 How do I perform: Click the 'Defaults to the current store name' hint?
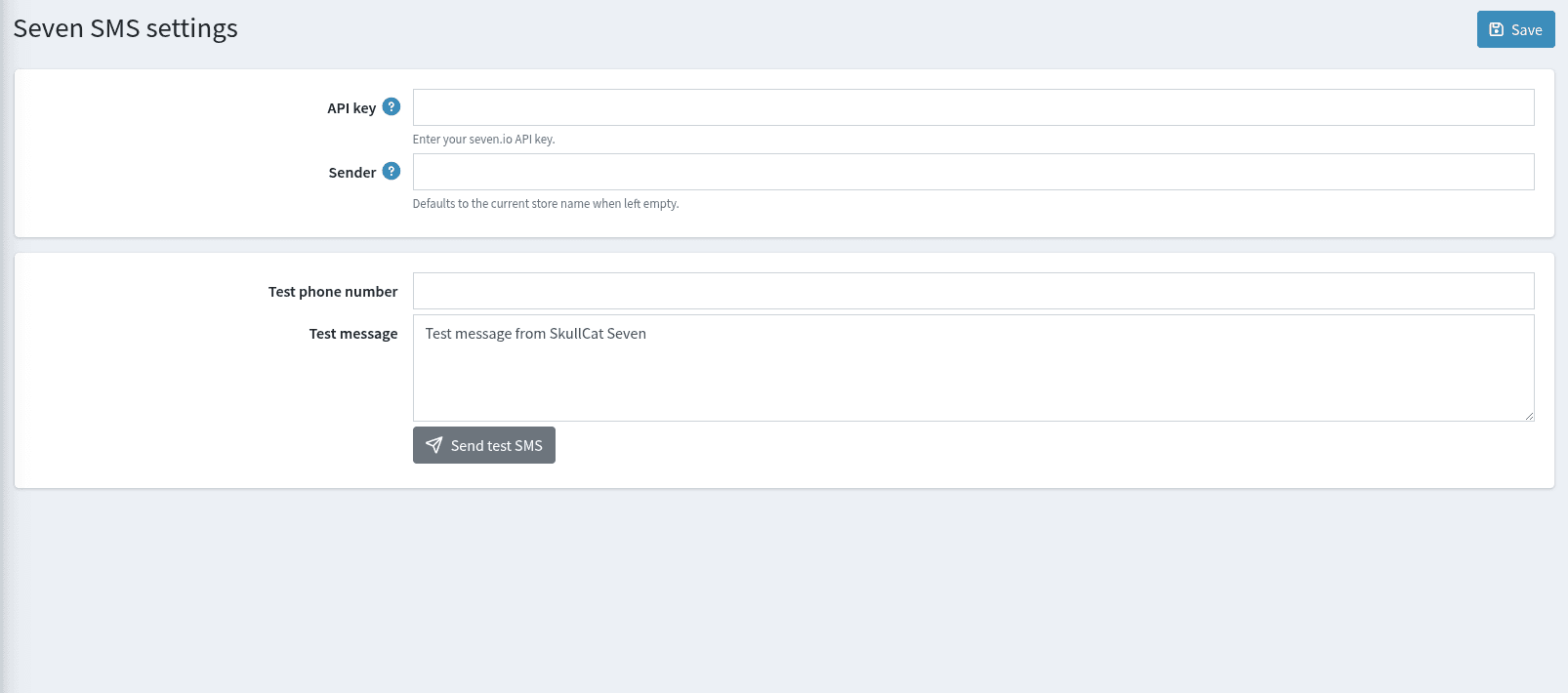(546, 204)
